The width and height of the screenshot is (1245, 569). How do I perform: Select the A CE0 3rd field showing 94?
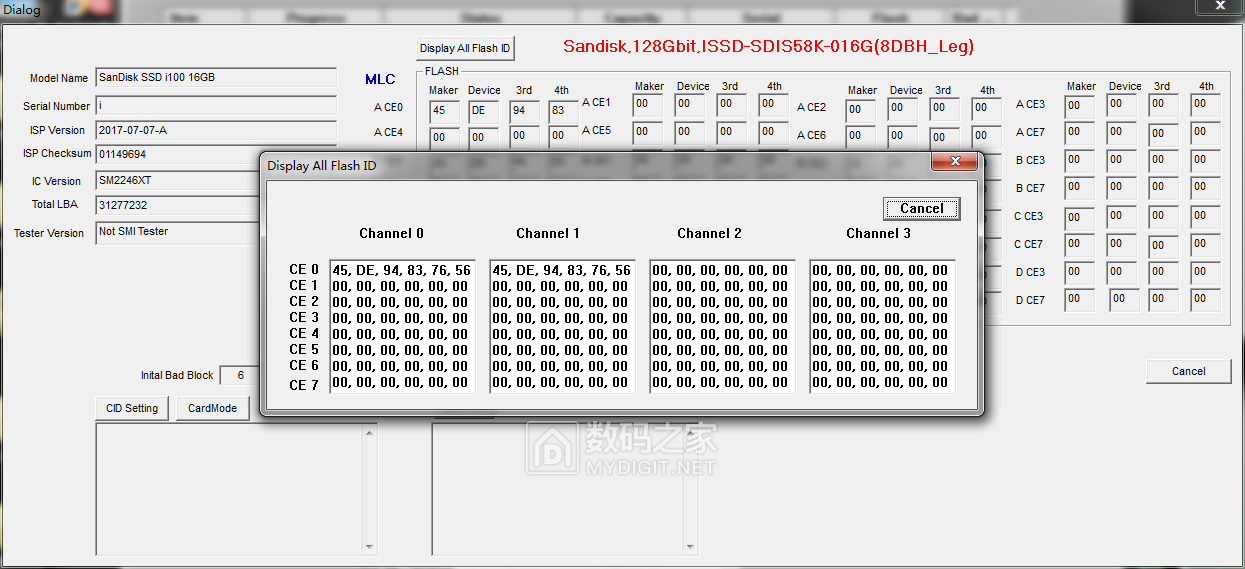pyautogui.click(x=524, y=110)
